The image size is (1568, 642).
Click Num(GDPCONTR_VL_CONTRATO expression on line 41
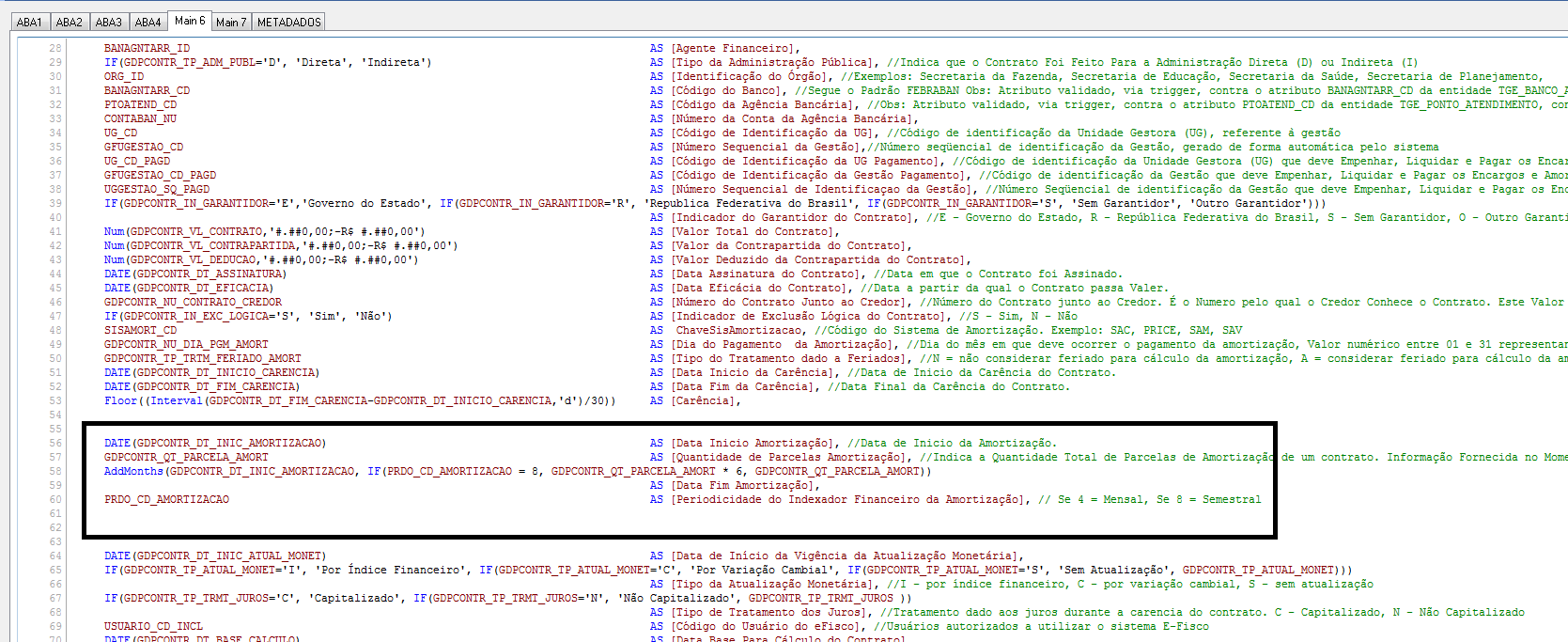(264, 231)
